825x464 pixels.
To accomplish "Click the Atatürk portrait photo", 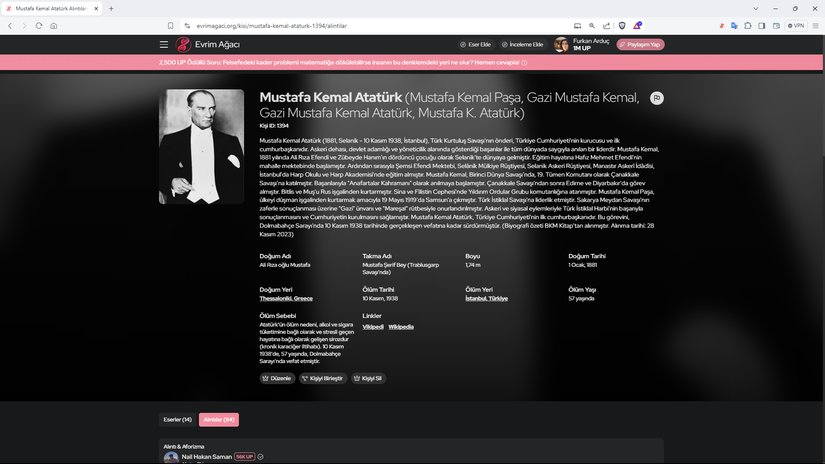I will pyautogui.click(x=201, y=147).
